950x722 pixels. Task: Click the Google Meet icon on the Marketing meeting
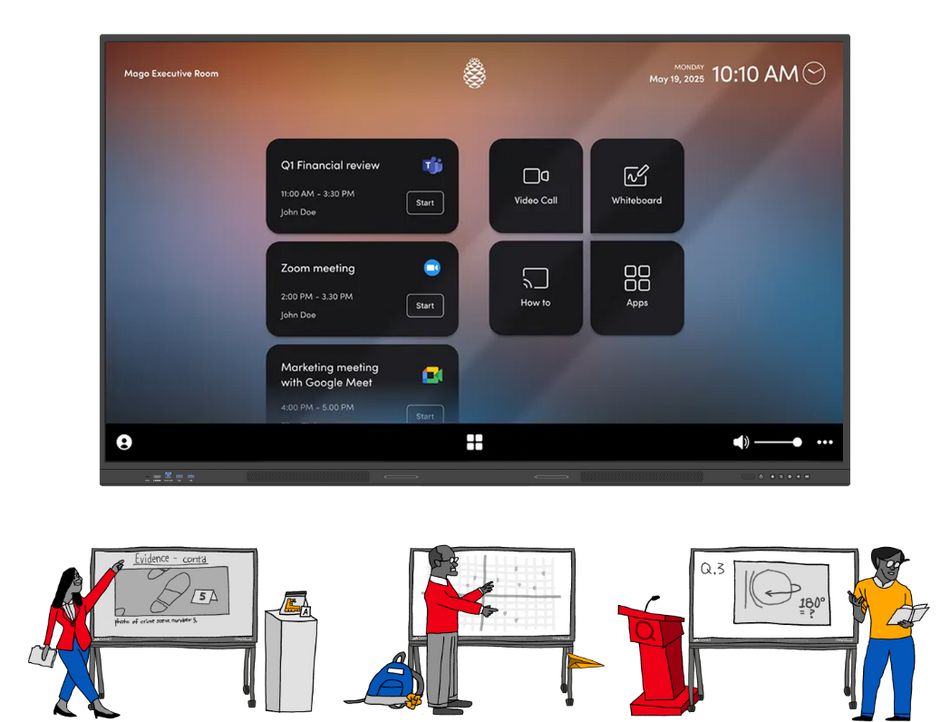click(x=432, y=376)
